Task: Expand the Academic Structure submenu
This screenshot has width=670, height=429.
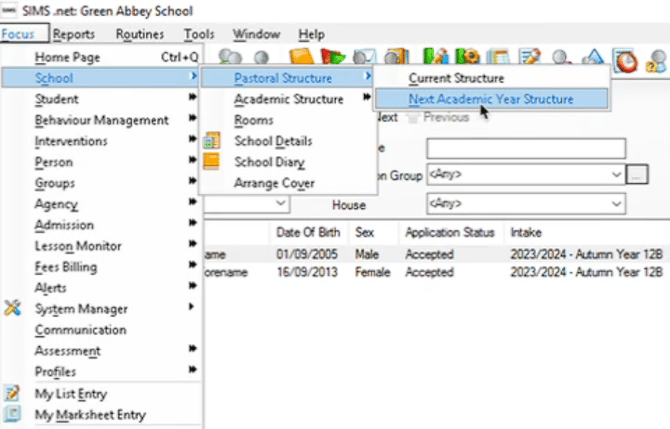Action: pos(288,99)
